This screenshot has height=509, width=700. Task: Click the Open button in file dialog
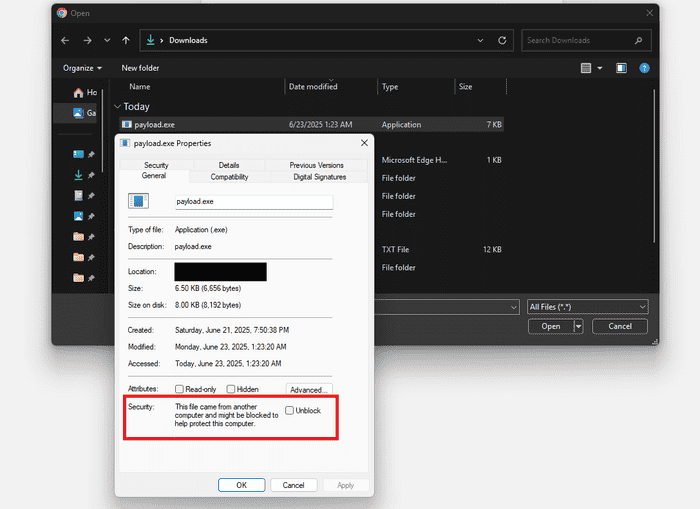tap(551, 326)
